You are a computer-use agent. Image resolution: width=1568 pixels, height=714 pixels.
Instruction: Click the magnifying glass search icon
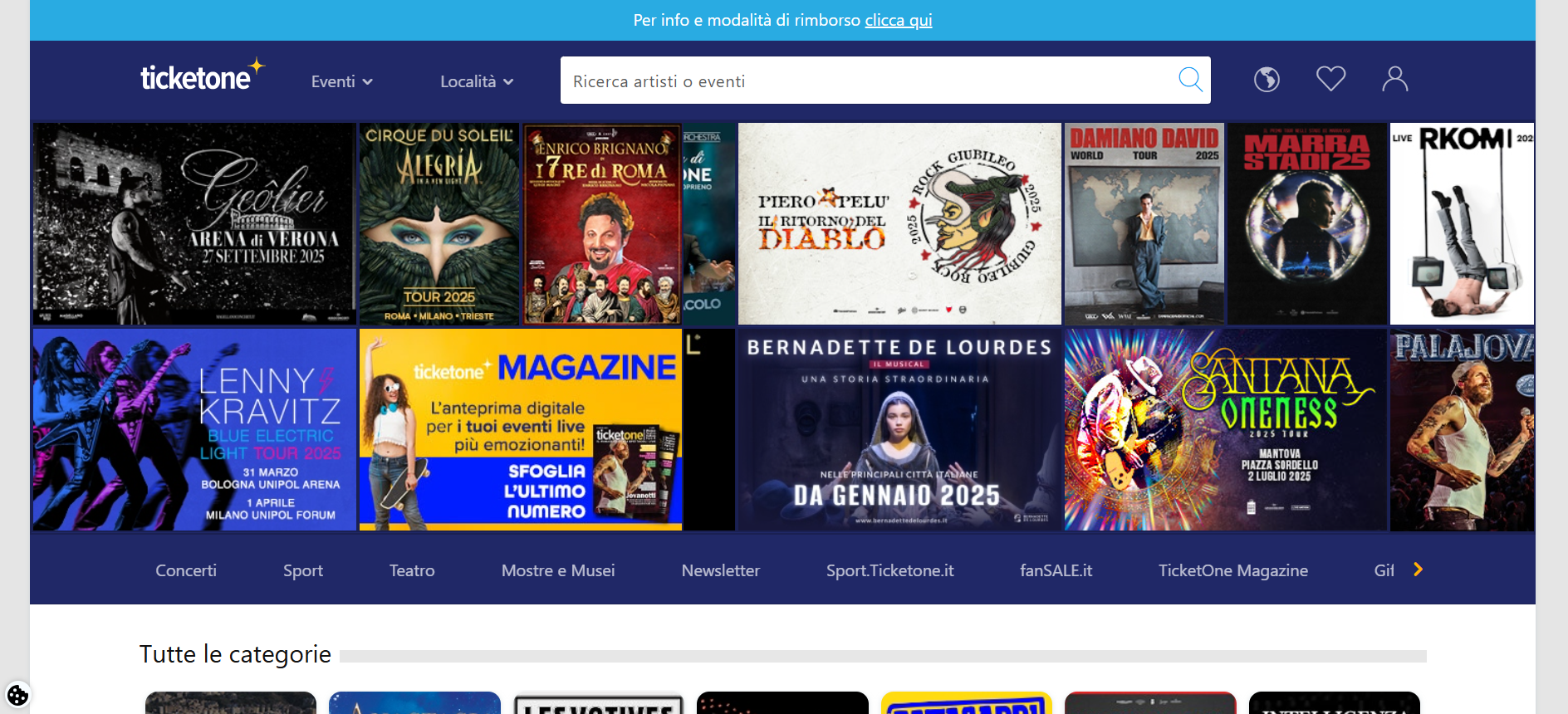pyautogui.click(x=1190, y=80)
